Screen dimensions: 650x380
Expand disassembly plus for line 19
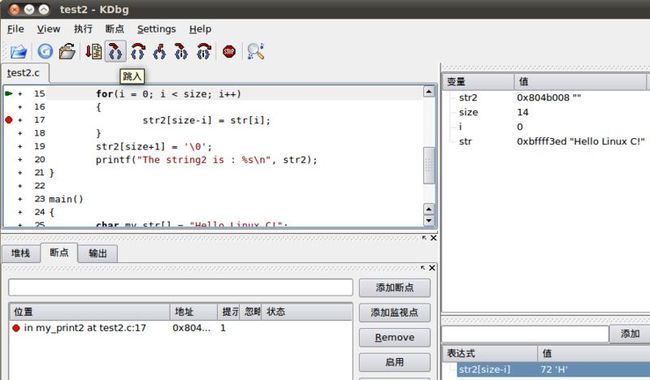pos(20,146)
